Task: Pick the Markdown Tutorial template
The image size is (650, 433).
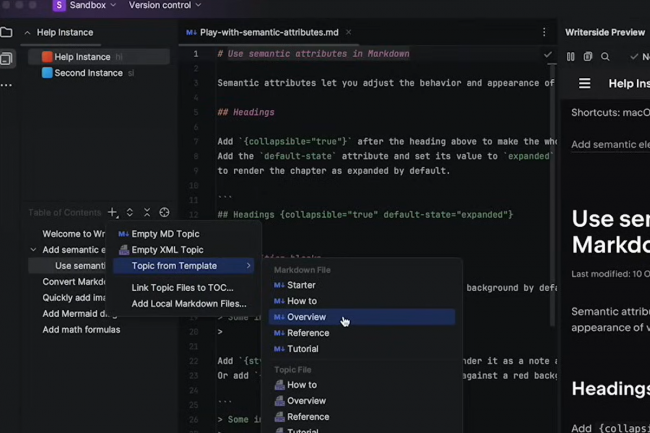Action: [362, 349]
